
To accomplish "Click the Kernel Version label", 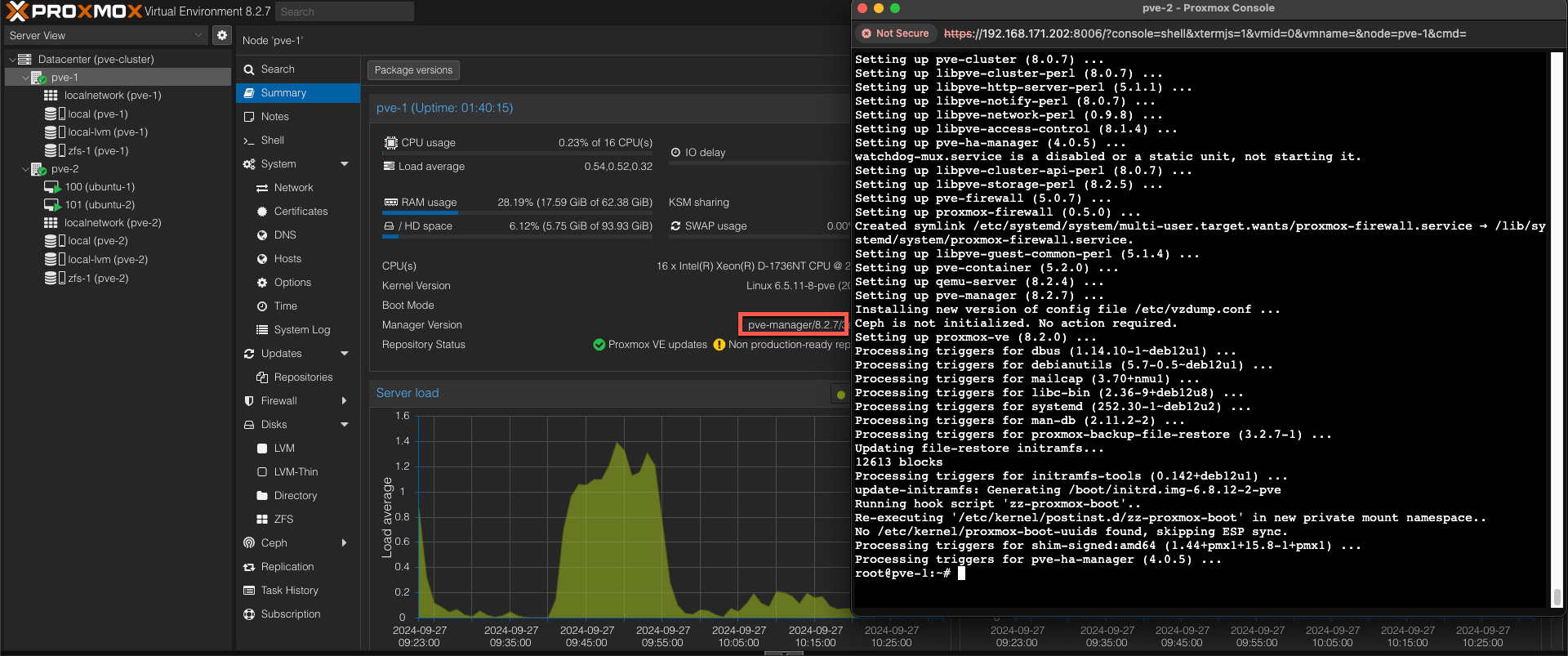I will coord(416,286).
